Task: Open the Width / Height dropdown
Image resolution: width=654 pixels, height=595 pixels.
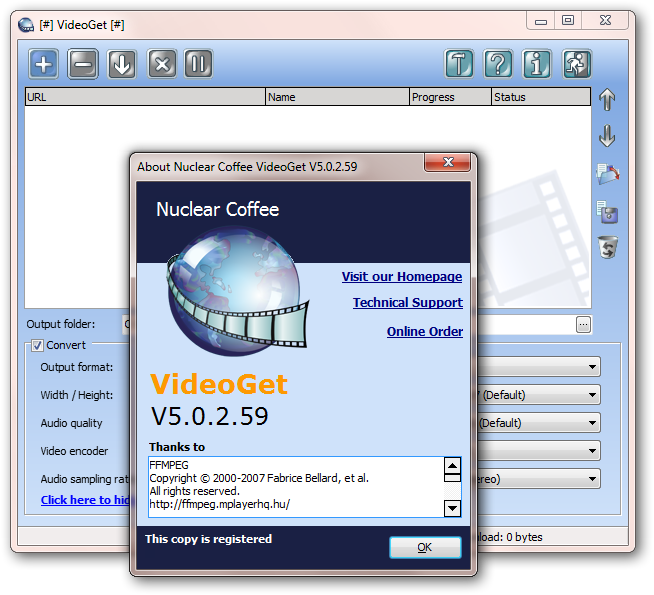Action: pos(592,395)
